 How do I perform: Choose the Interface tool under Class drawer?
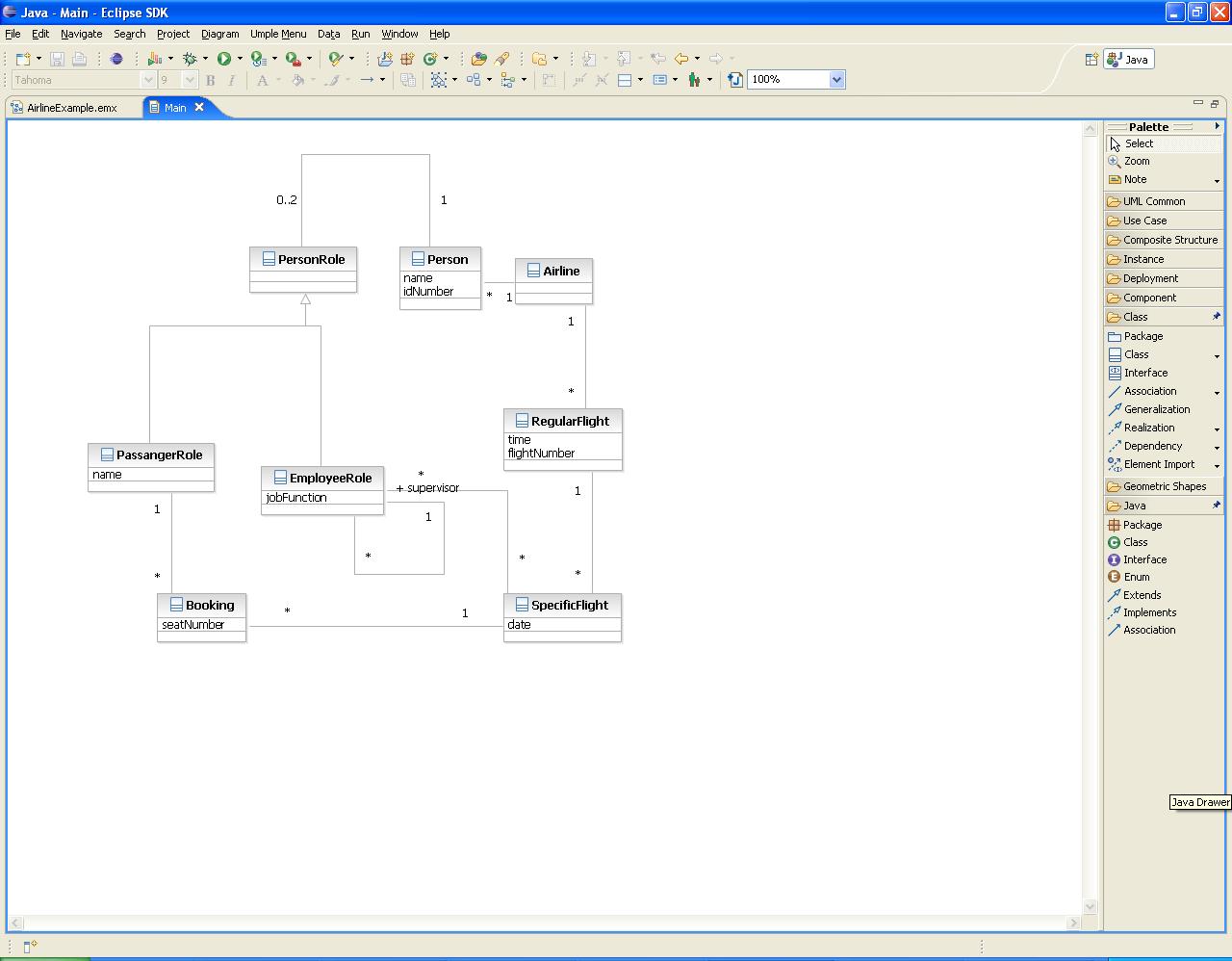[1145, 373]
